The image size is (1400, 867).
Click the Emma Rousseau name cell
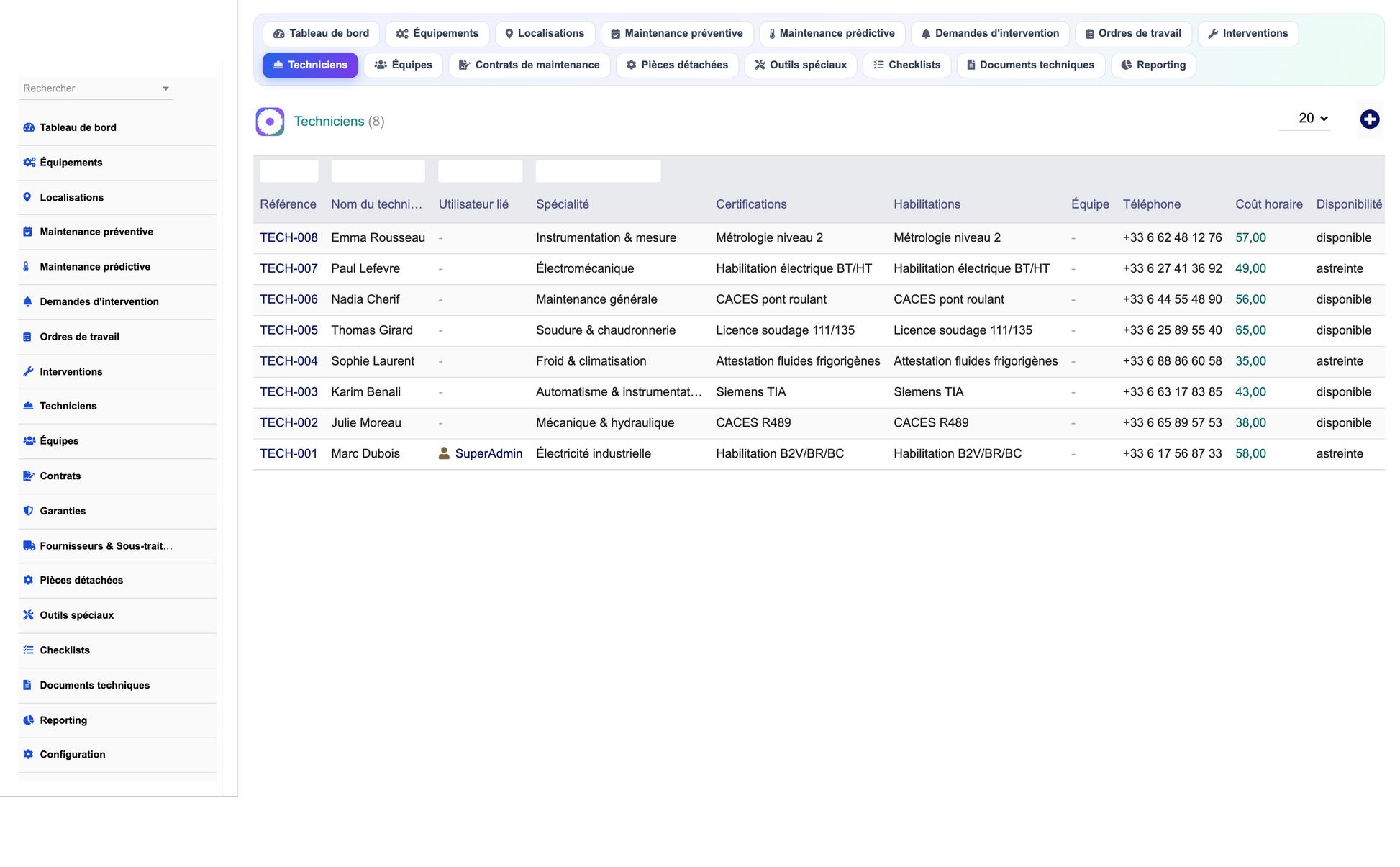tap(378, 238)
